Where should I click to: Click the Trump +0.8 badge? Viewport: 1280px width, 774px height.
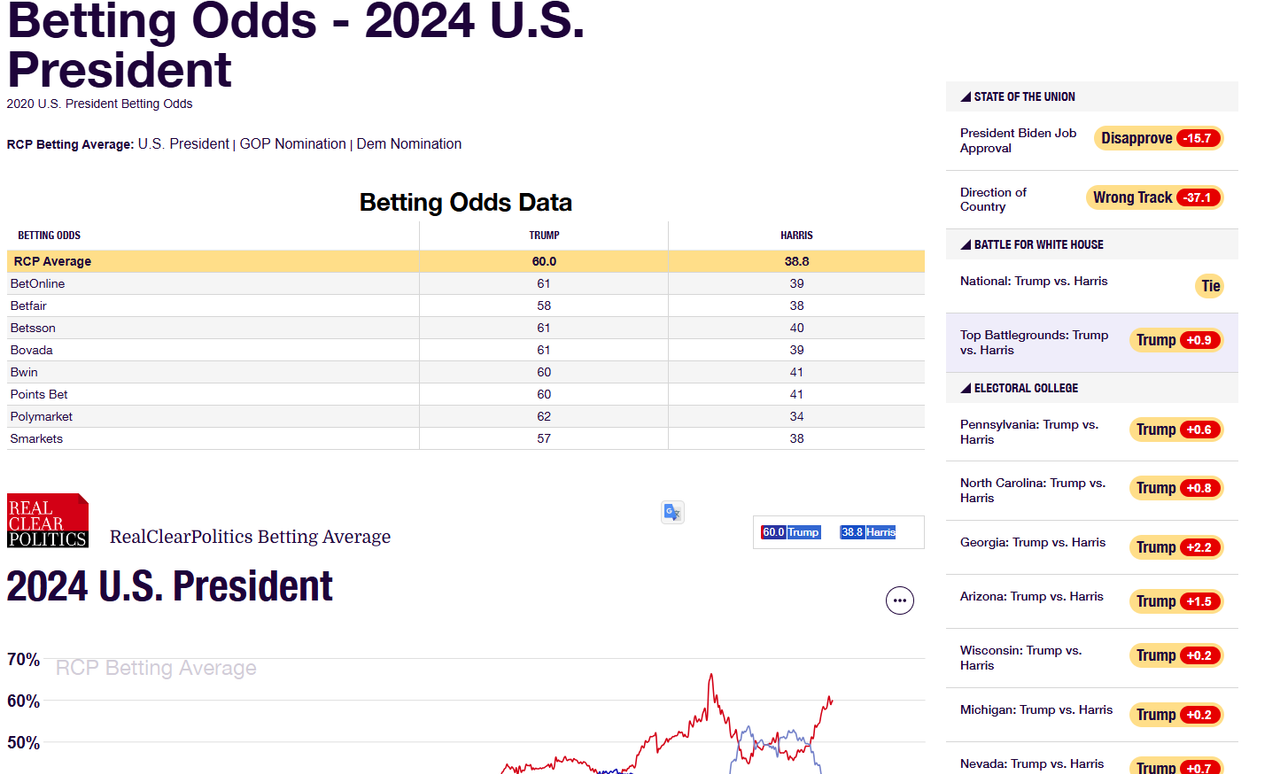pos(1176,488)
